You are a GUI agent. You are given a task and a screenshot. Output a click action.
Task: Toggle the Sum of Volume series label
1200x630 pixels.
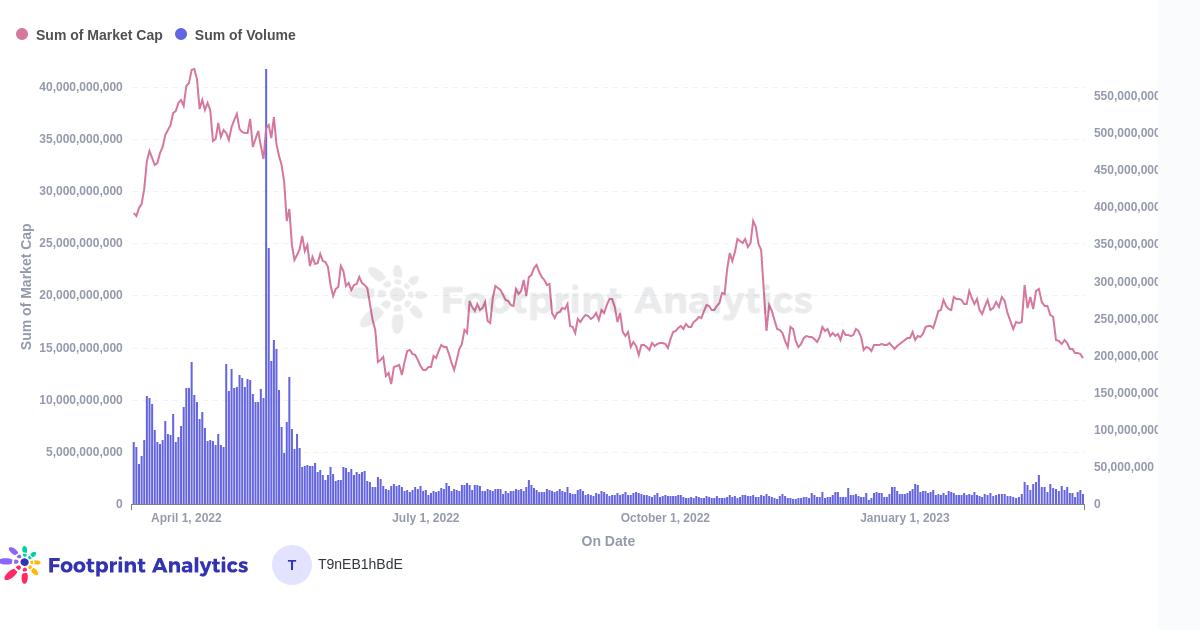click(x=245, y=35)
